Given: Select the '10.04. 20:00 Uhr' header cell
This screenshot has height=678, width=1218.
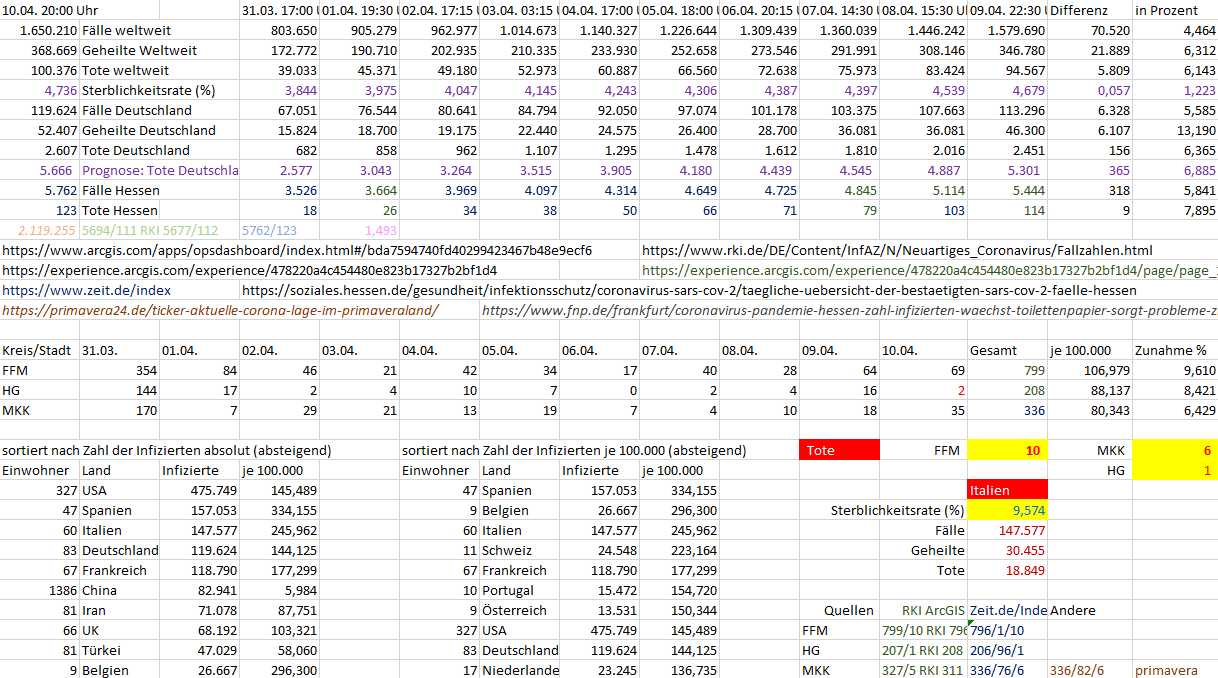Looking at the screenshot, I should pos(50,10).
